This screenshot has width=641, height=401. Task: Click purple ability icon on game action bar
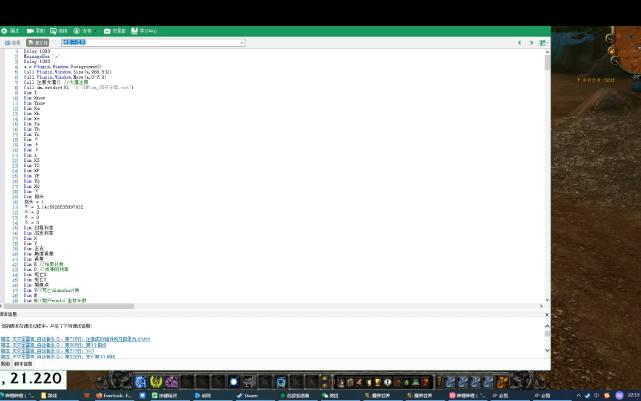pyautogui.click(x=171, y=382)
